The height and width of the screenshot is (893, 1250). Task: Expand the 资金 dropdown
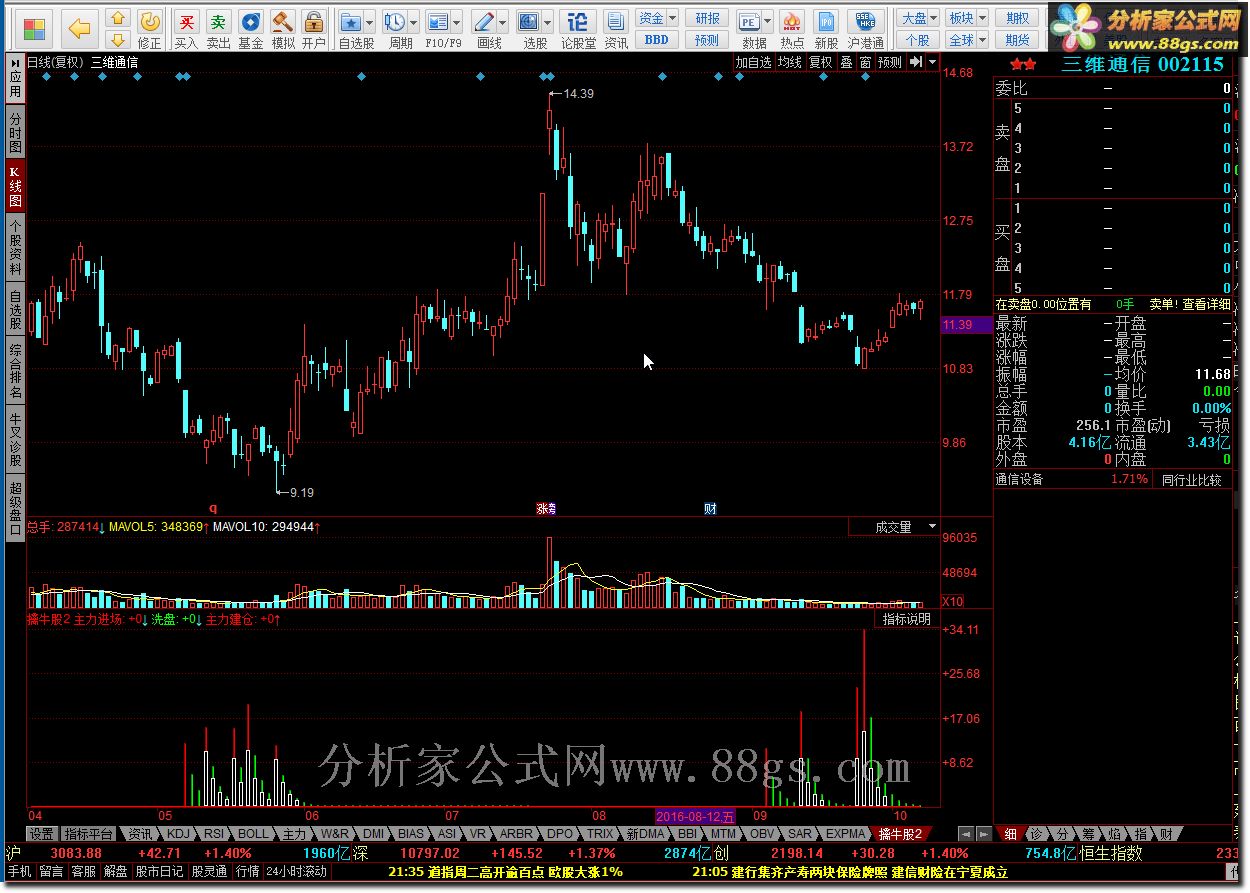pyautogui.click(x=672, y=18)
